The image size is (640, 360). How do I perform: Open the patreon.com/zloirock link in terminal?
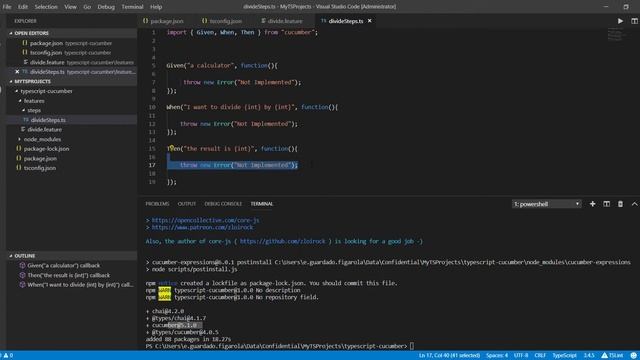202,227
